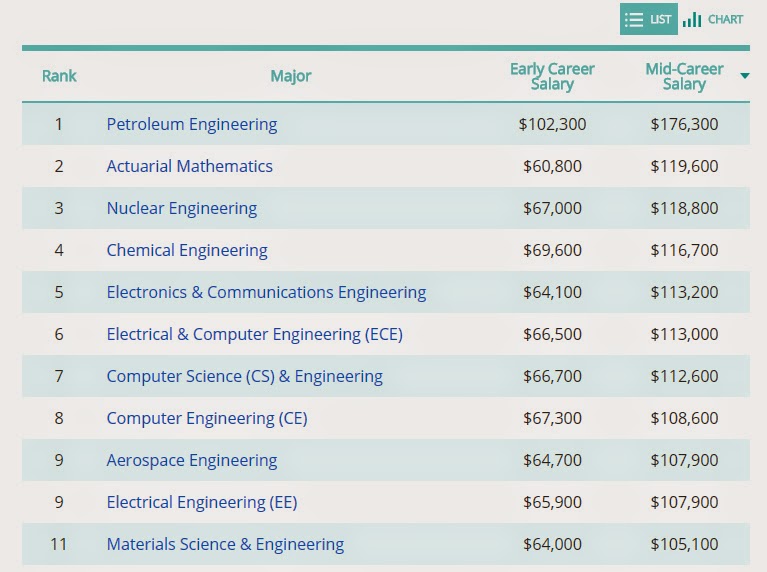The height and width of the screenshot is (572, 767).
Task: Sort by Early Career Salary column
Action: pyautogui.click(x=552, y=76)
